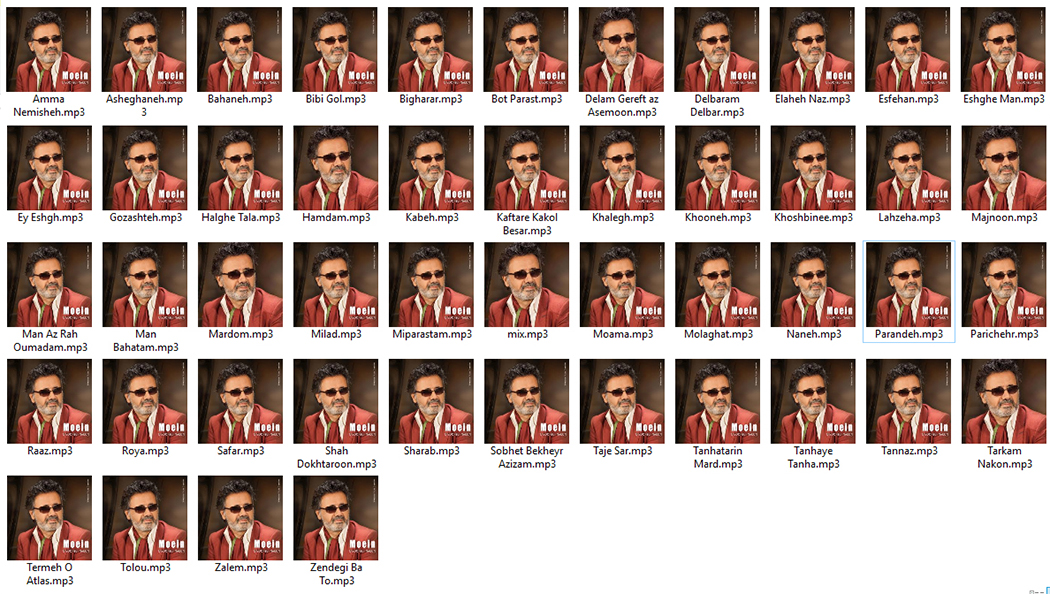The height and width of the screenshot is (594, 1050).
Task: Select the Esfehan.mp3 audio file
Action: pos(908,50)
